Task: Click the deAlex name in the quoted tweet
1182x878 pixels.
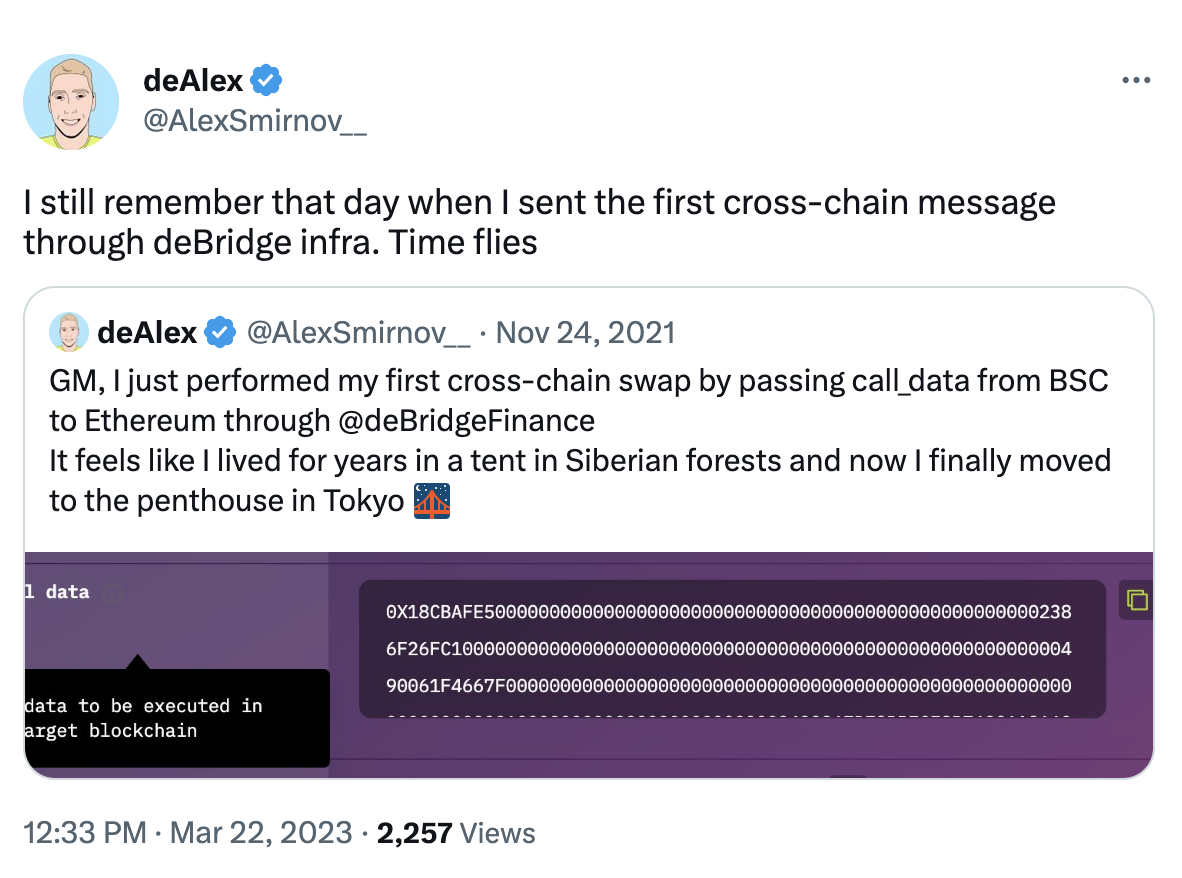Action: pos(147,333)
